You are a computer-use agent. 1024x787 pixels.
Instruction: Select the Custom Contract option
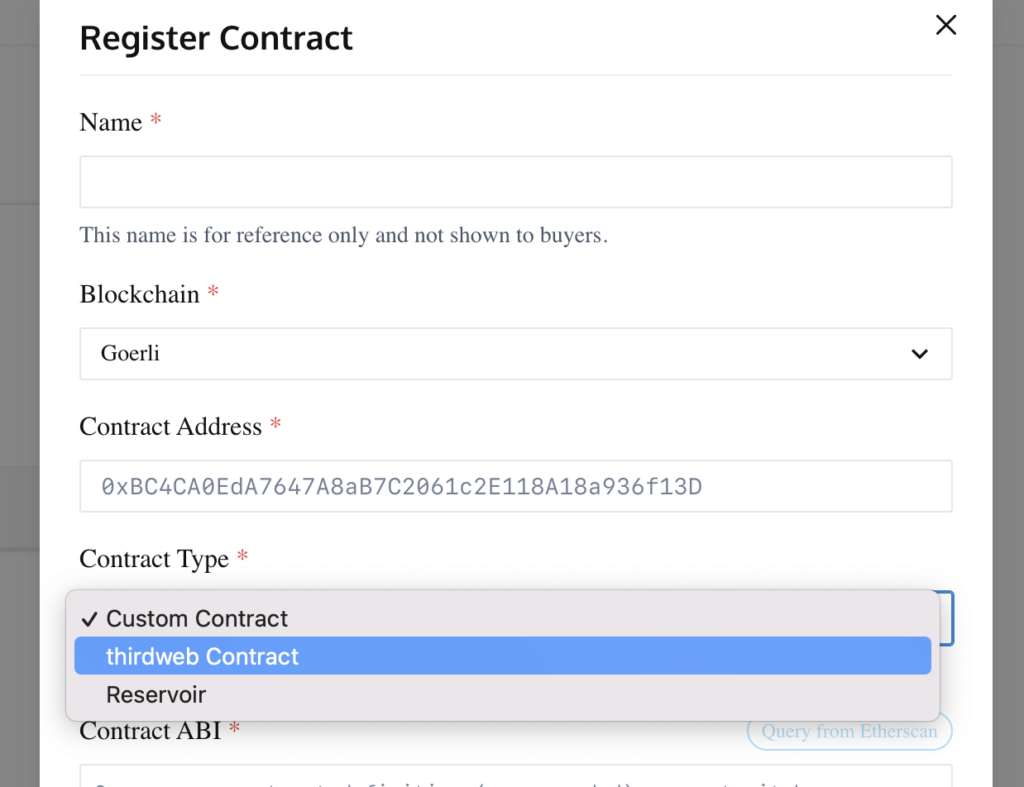pyautogui.click(x=197, y=619)
